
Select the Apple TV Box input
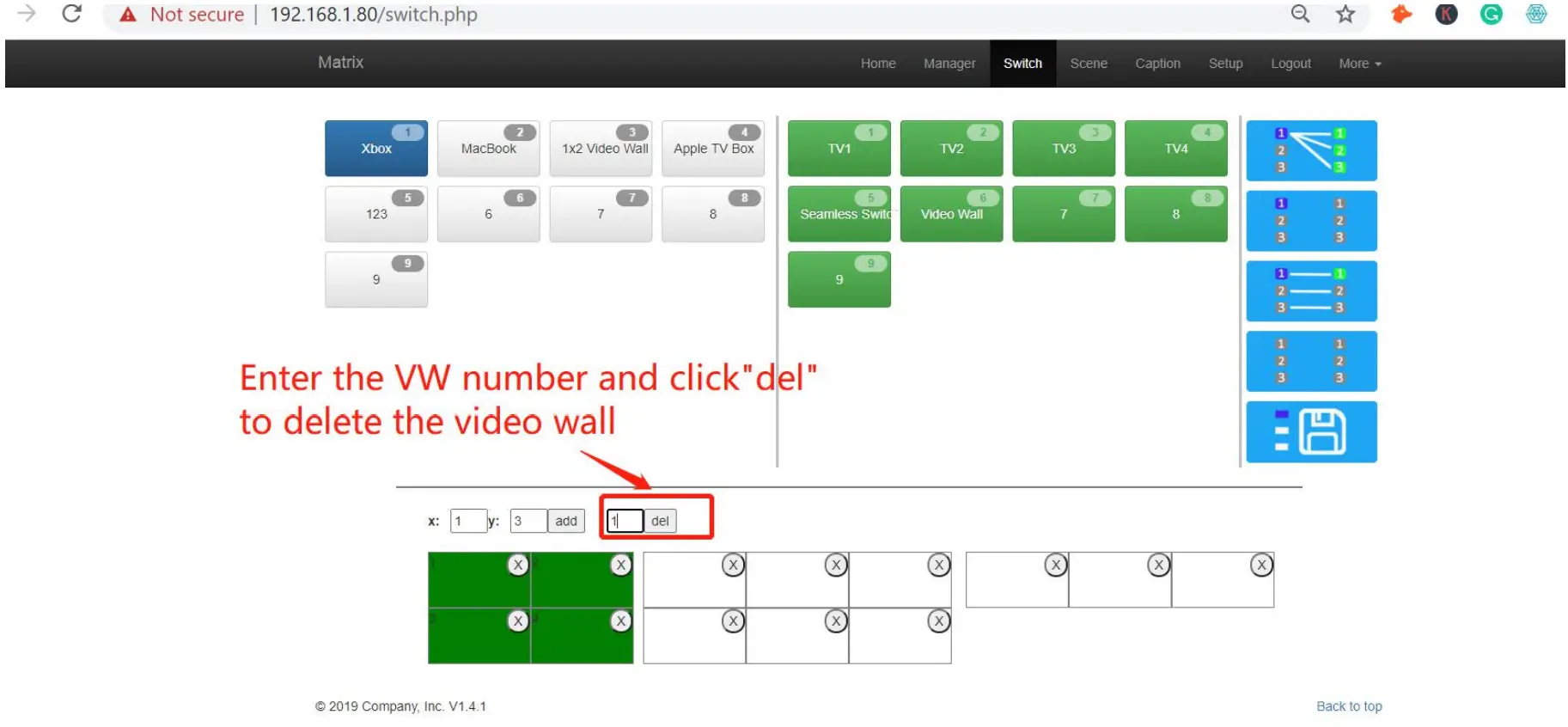713,149
